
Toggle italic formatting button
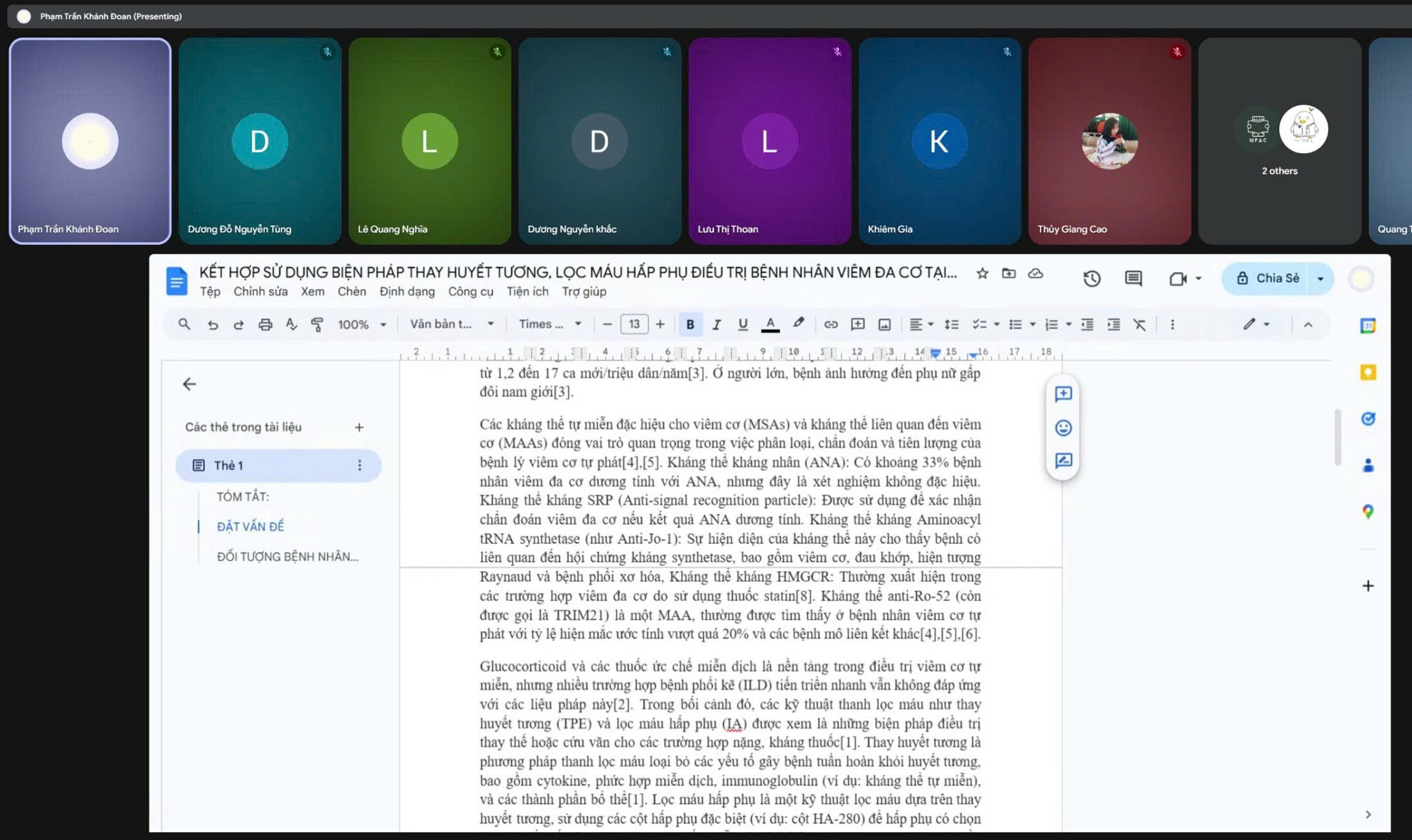click(x=717, y=324)
